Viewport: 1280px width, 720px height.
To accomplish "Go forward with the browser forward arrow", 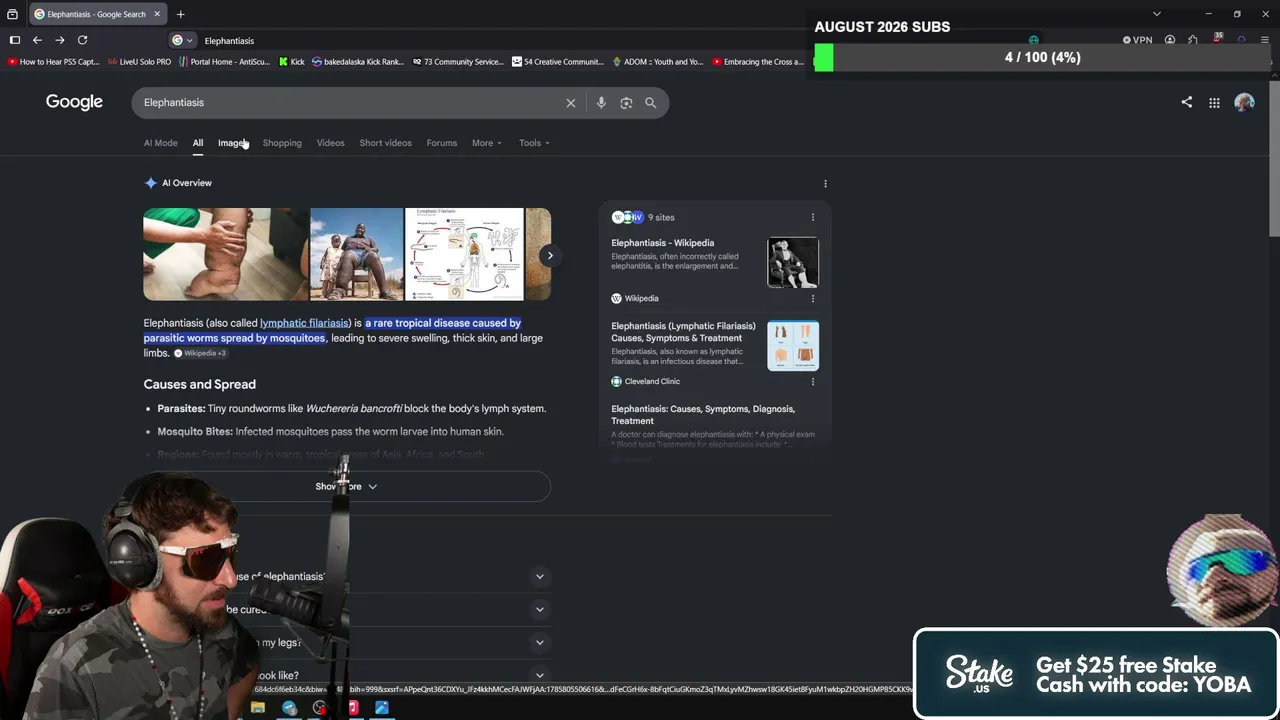I will (x=60, y=40).
